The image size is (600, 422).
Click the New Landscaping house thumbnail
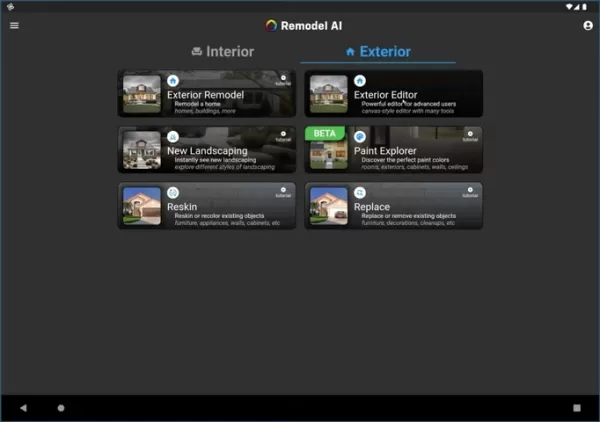(x=142, y=150)
